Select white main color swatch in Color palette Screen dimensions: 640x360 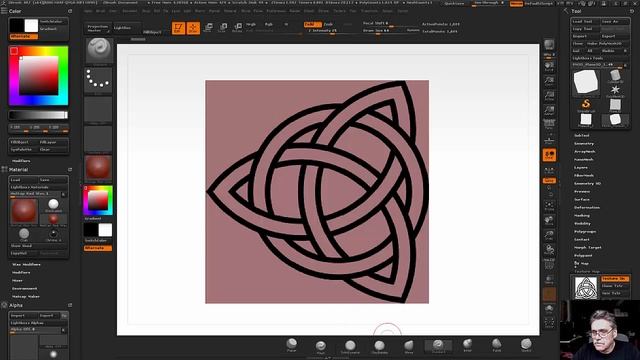(31, 26)
